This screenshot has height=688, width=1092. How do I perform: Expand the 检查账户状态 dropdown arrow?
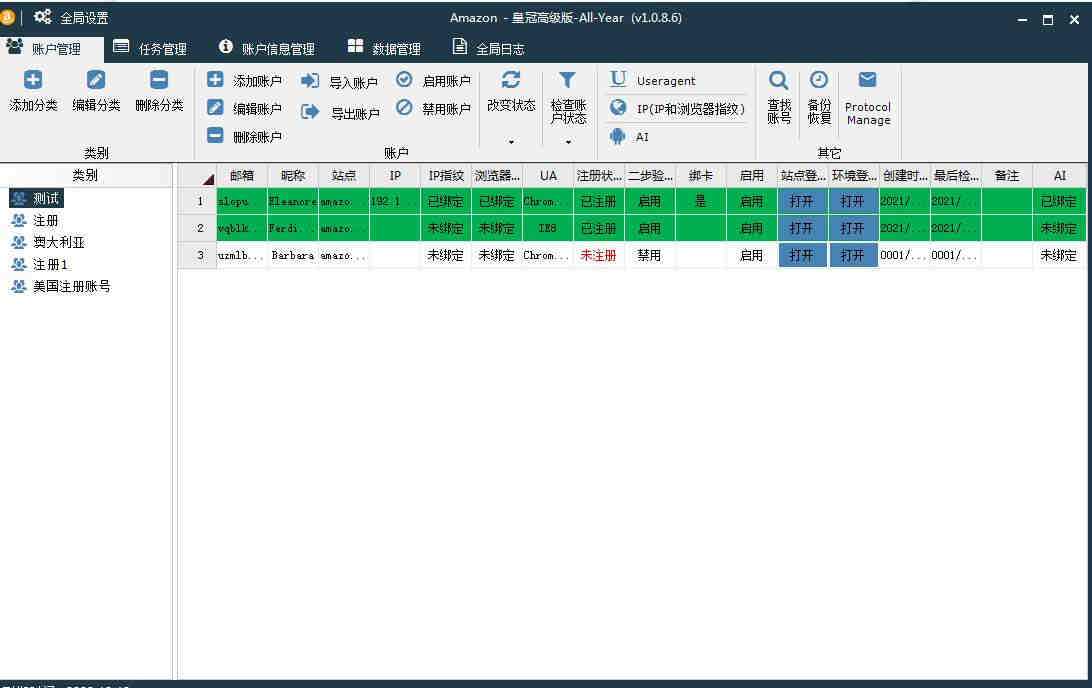coord(568,142)
